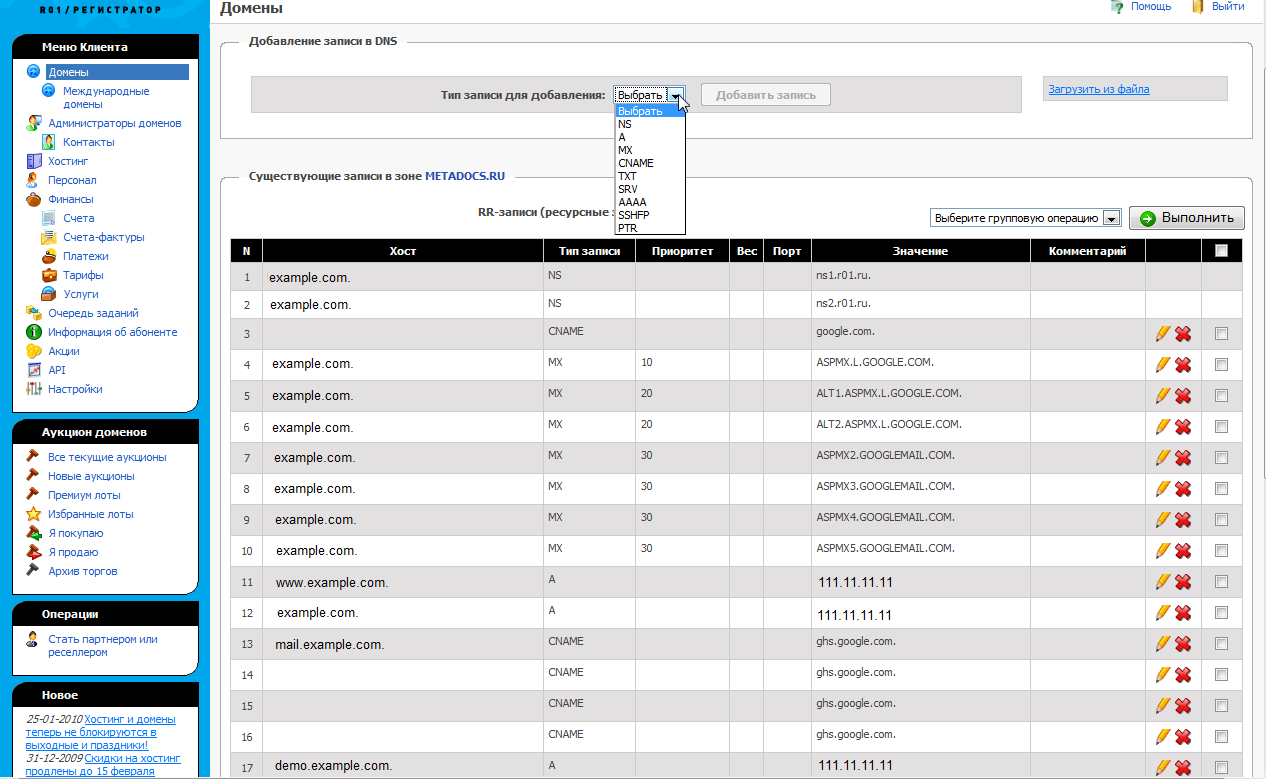Select MX in record type list
This screenshot has width=1266, height=779.
[x=650, y=150]
